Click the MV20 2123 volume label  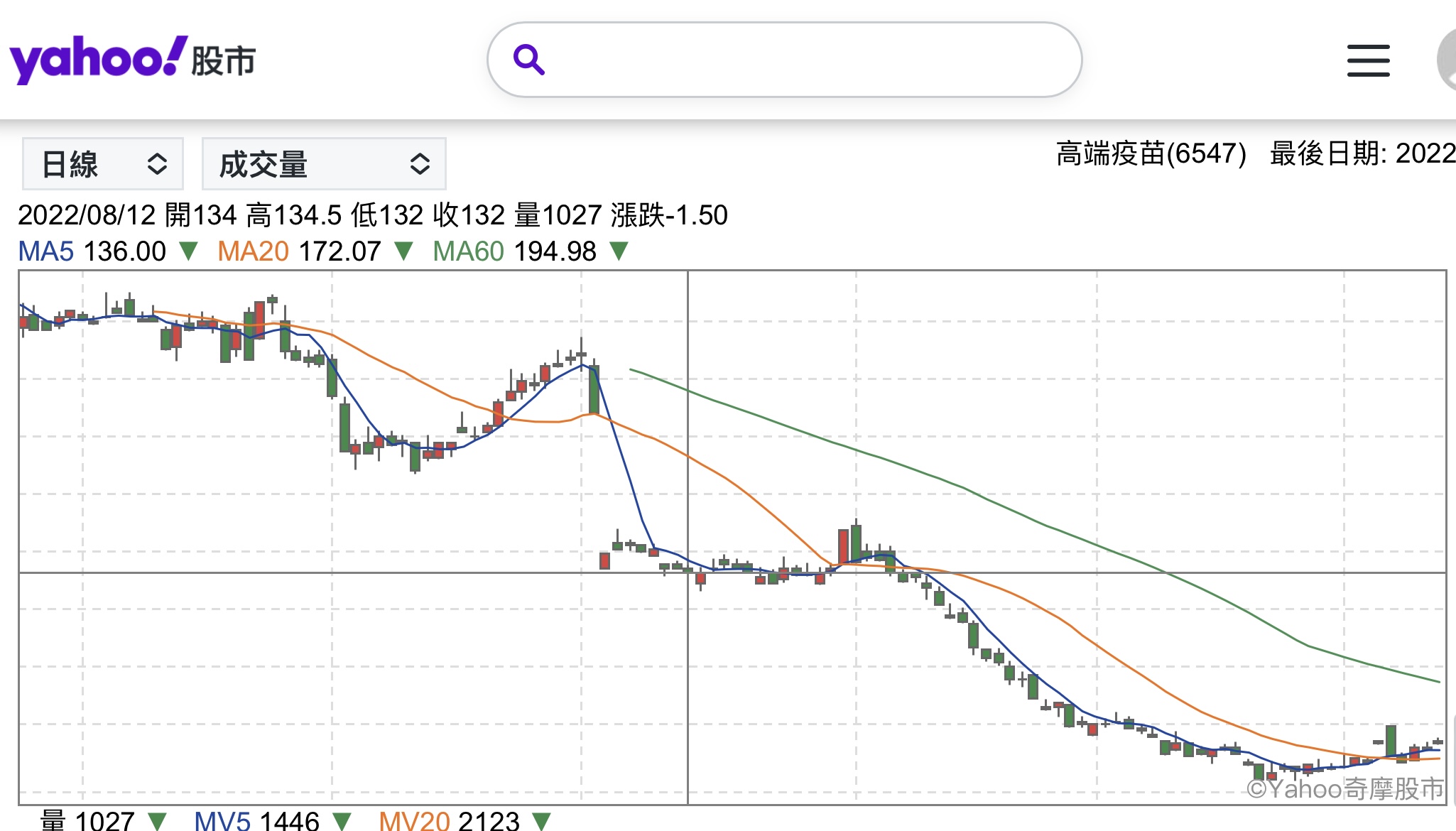coord(450,821)
